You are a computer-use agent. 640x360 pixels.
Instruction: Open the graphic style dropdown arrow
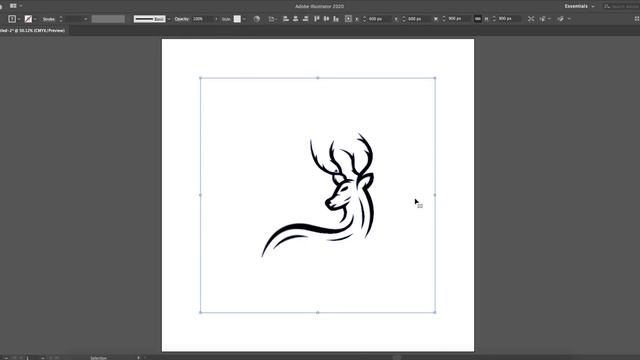click(244, 19)
